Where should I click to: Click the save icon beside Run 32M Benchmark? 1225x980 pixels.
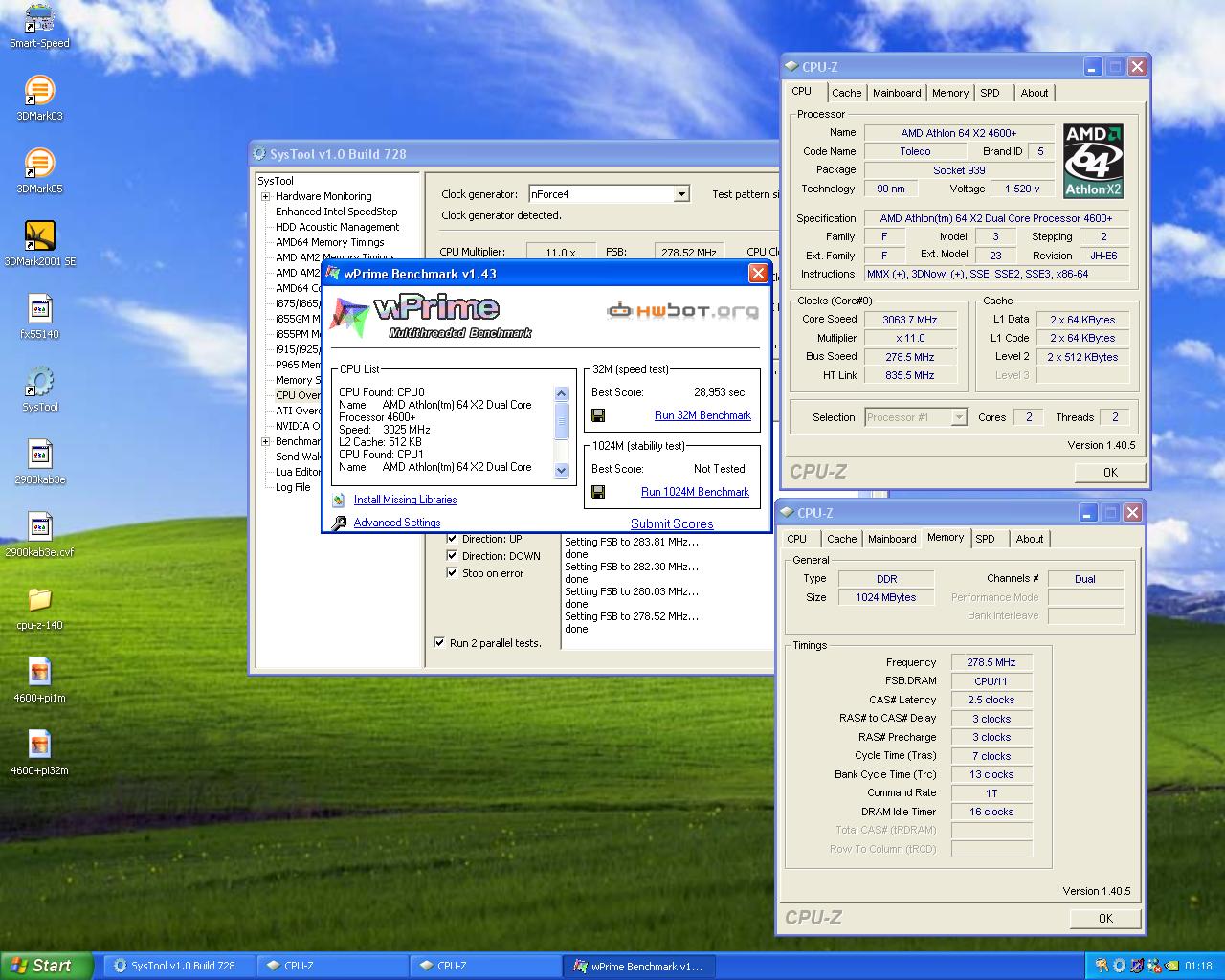tap(598, 415)
